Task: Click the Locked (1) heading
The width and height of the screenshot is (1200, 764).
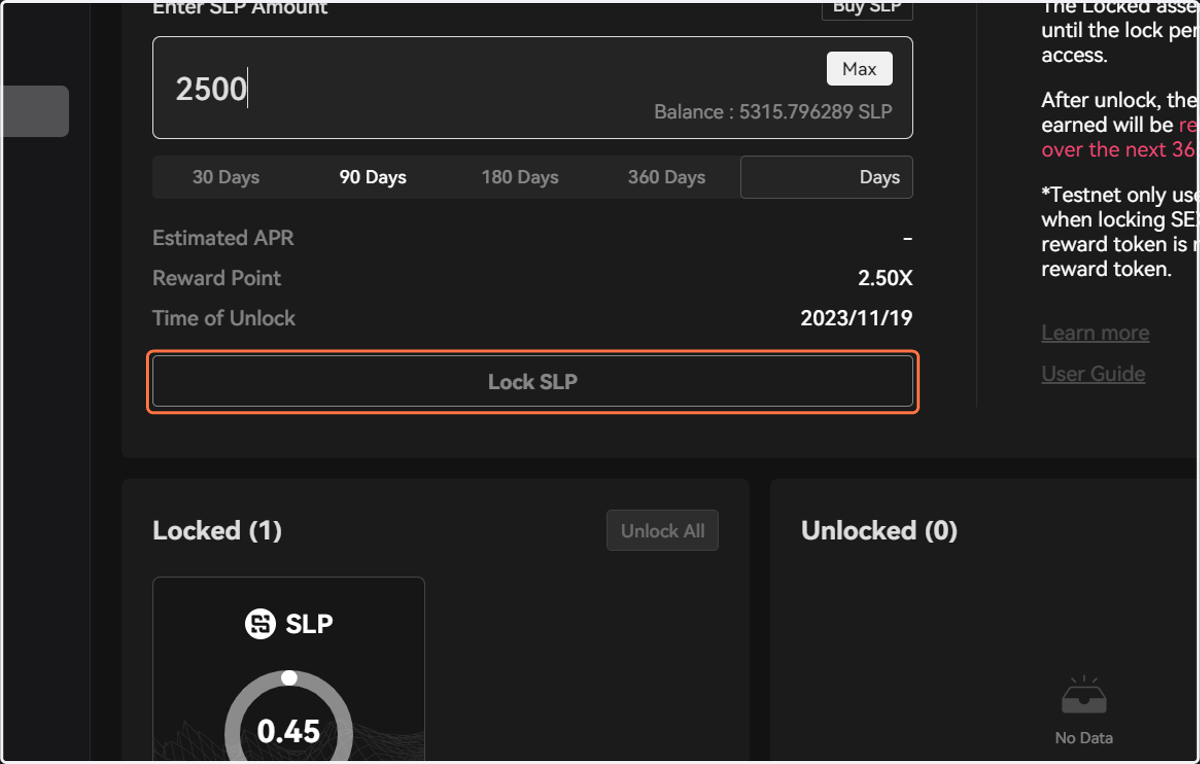Action: pyautogui.click(x=217, y=531)
